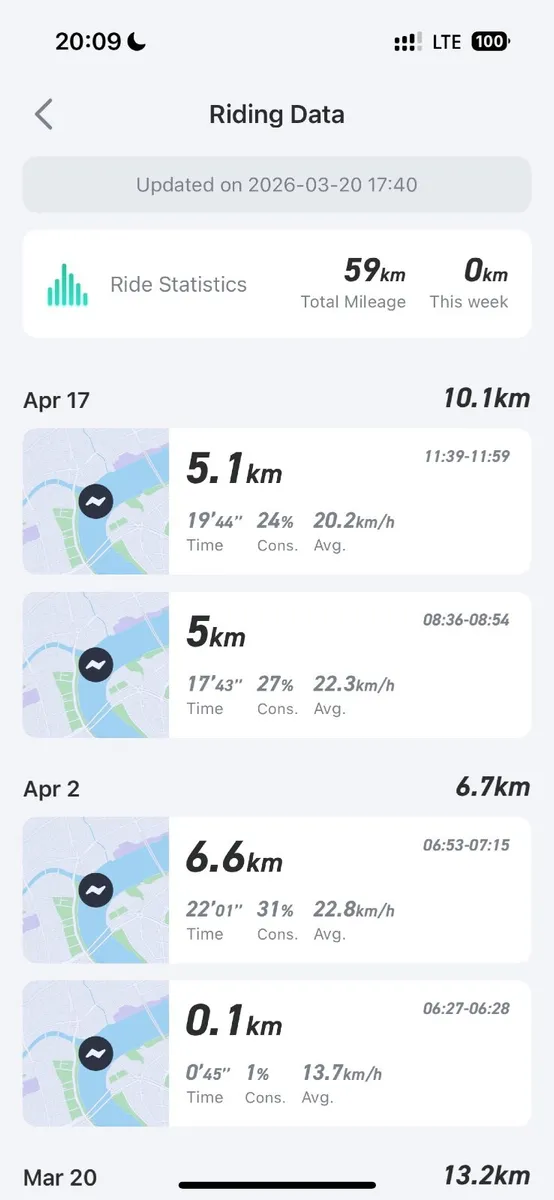Tap the home indicator bar at bottom
The width and height of the screenshot is (554, 1200).
[277, 1185]
